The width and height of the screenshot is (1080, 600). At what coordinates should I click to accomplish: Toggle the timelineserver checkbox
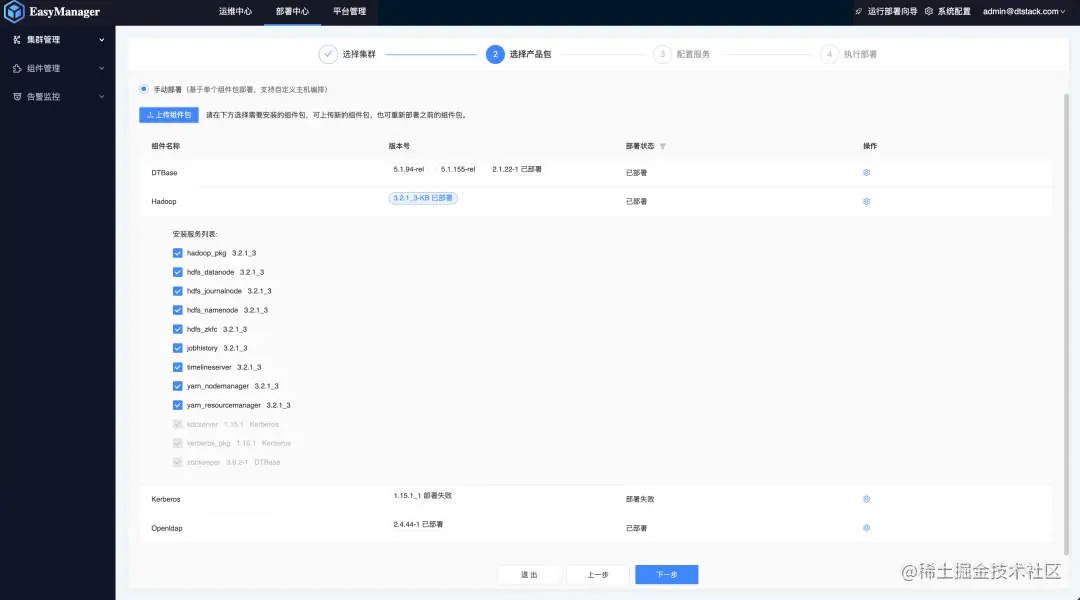pyautogui.click(x=178, y=367)
